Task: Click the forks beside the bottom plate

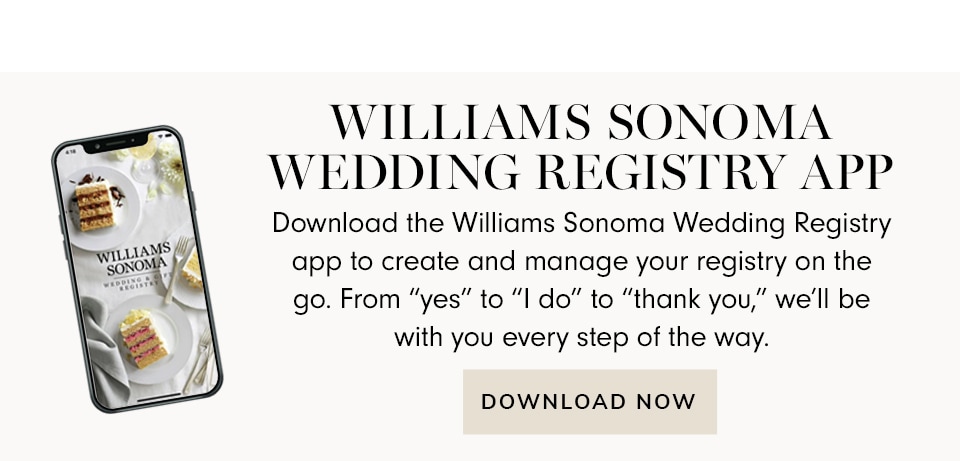Action: (198, 360)
